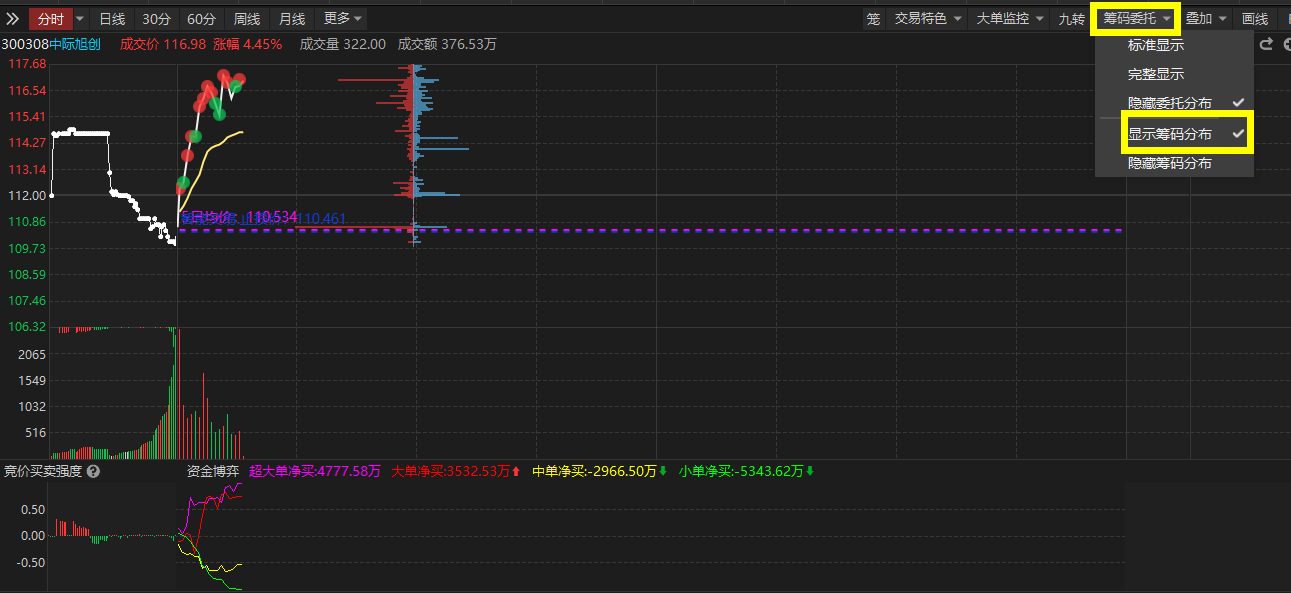Click the 笼 toolbar button
1291x593 pixels.
point(873,18)
